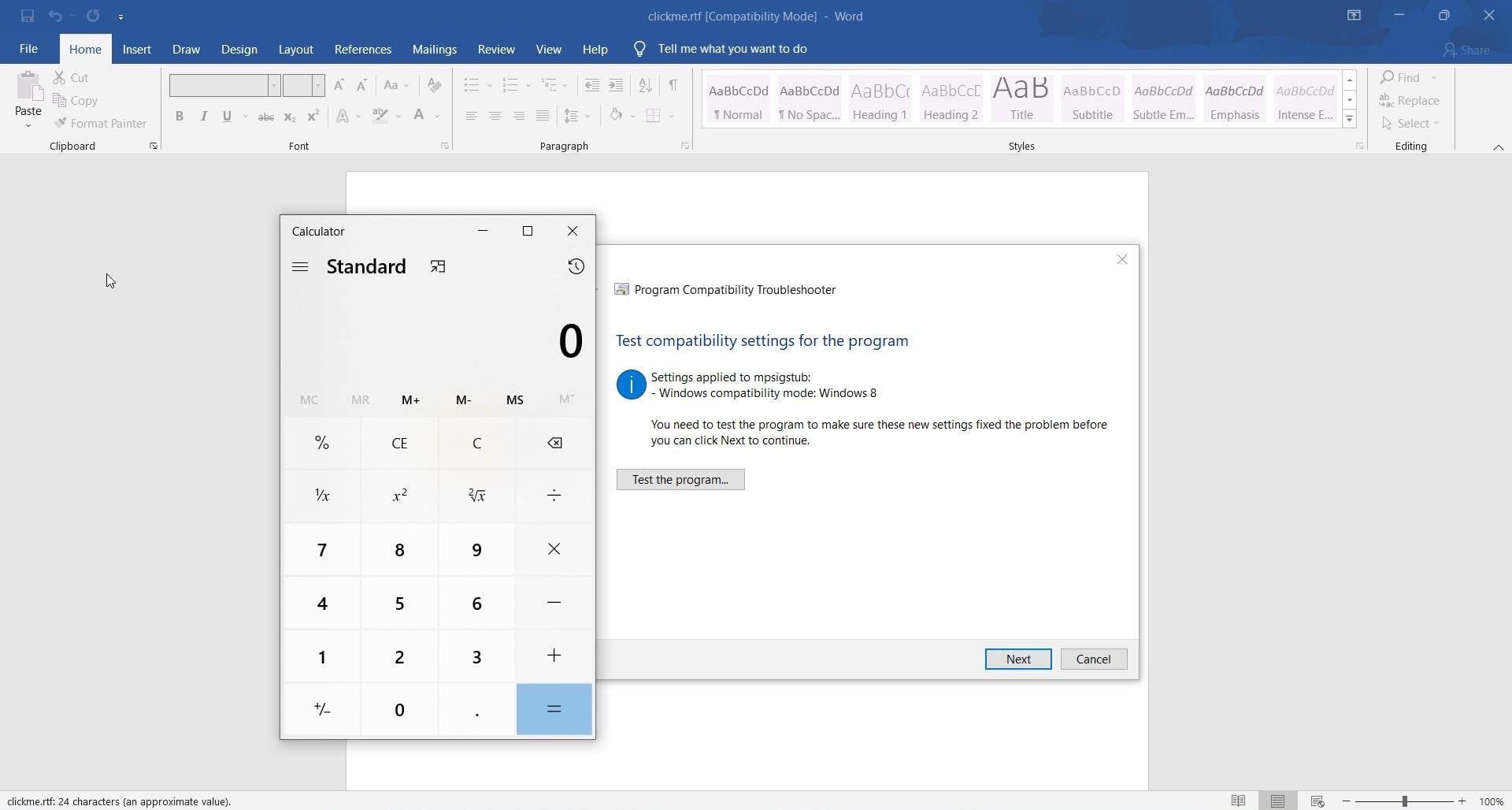Toggle show paragraph marks icon
This screenshot has width=1512, height=810.
[x=673, y=85]
